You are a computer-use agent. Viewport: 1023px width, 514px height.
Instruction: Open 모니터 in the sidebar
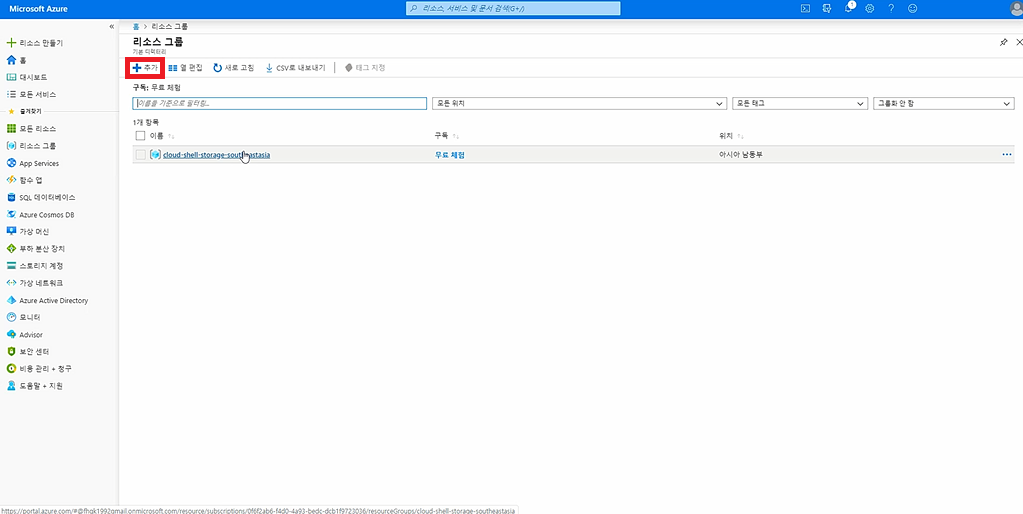pyautogui.click(x=23, y=317)
